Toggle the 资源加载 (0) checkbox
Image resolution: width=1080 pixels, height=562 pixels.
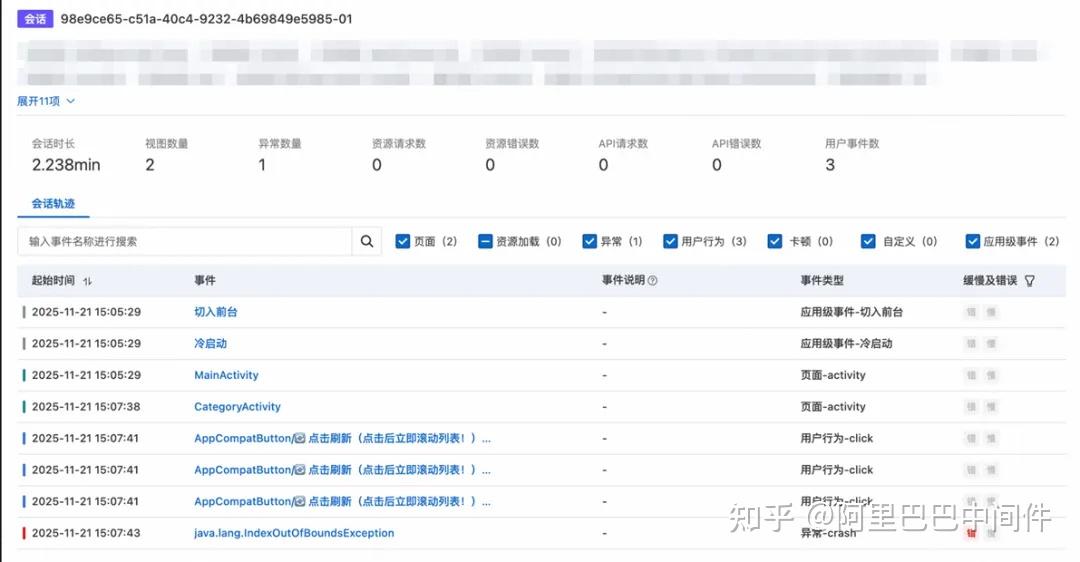click(486, 241)
